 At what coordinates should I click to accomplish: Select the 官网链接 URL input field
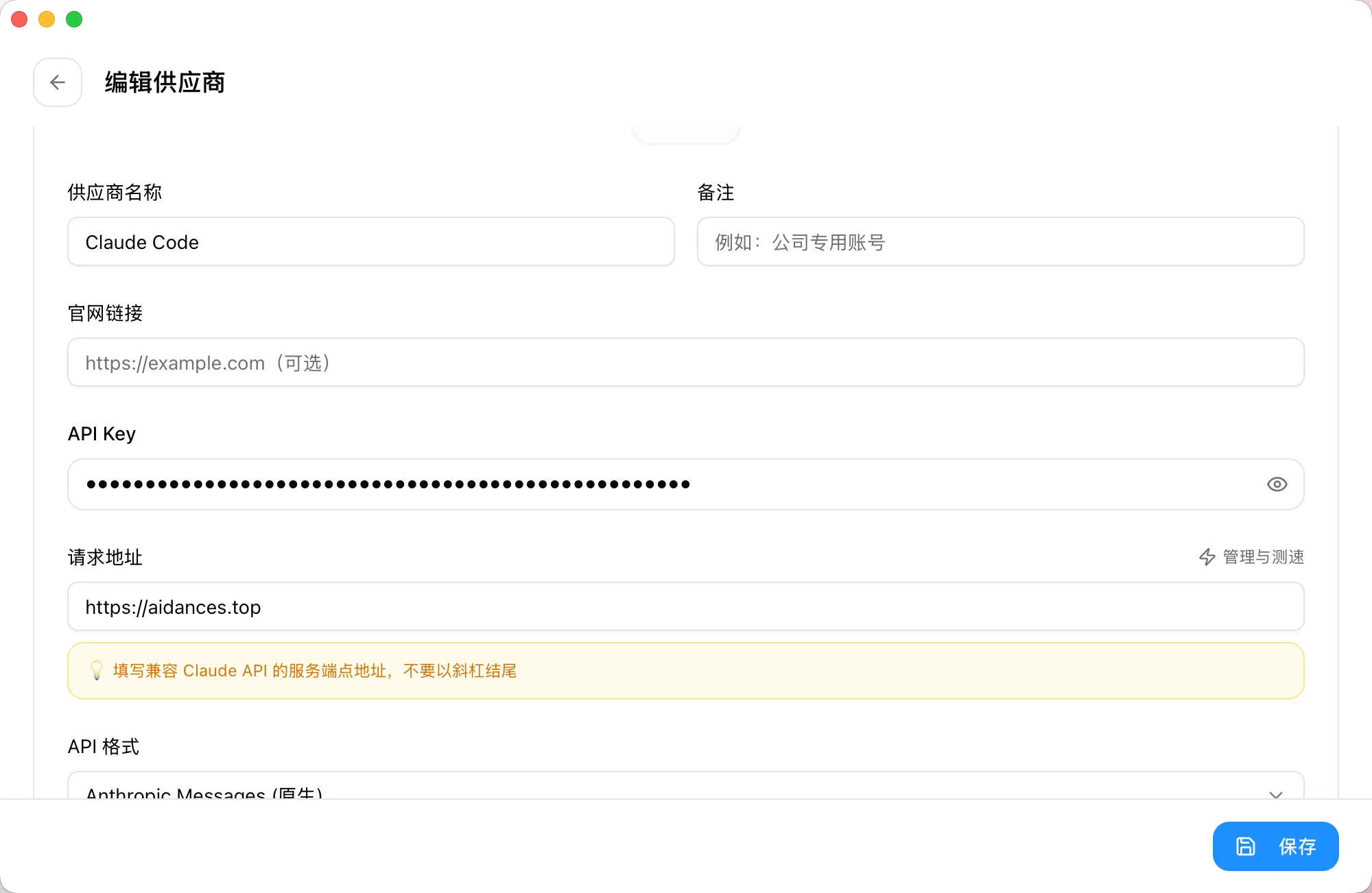tap(686, 363)
